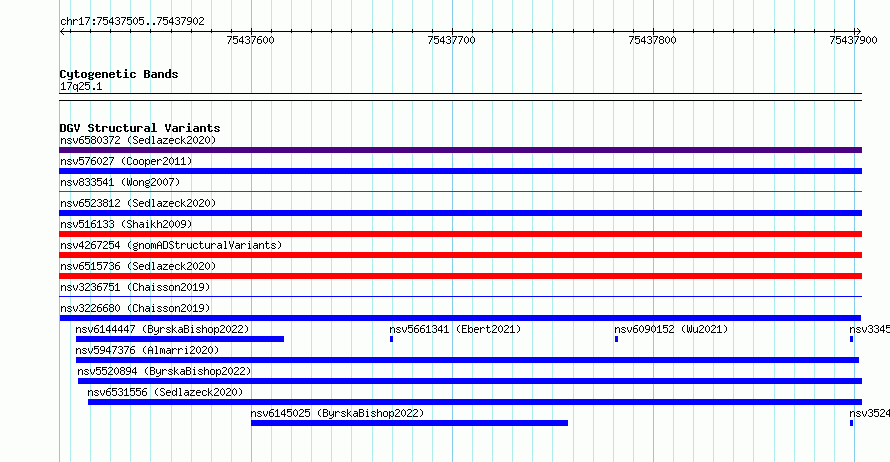The image size is (890, 462).
Task: Click small blue marker under nsv5661341
Action: coord(392,339)
